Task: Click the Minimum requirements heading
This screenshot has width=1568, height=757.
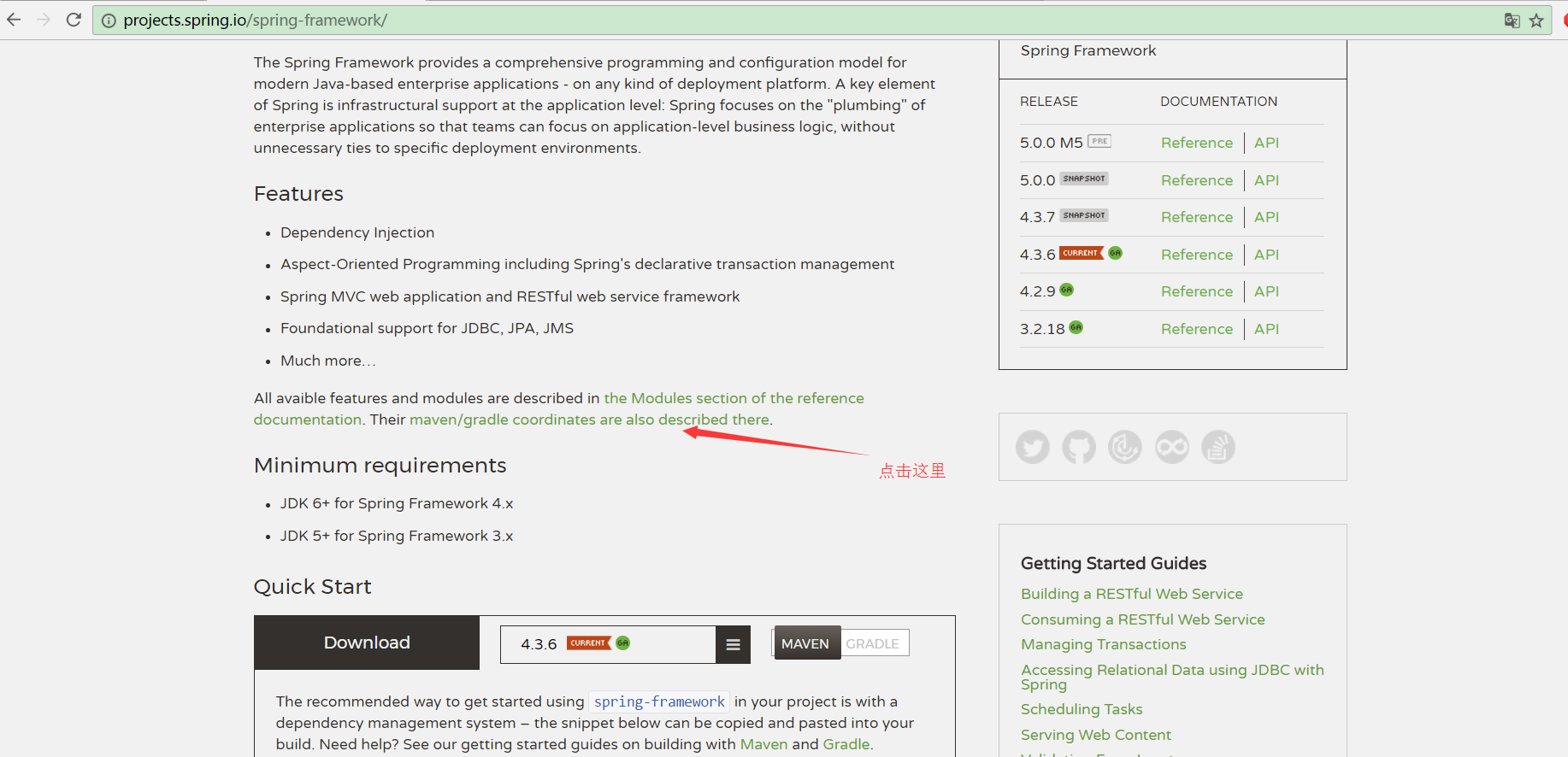Action: pos(380,466)
